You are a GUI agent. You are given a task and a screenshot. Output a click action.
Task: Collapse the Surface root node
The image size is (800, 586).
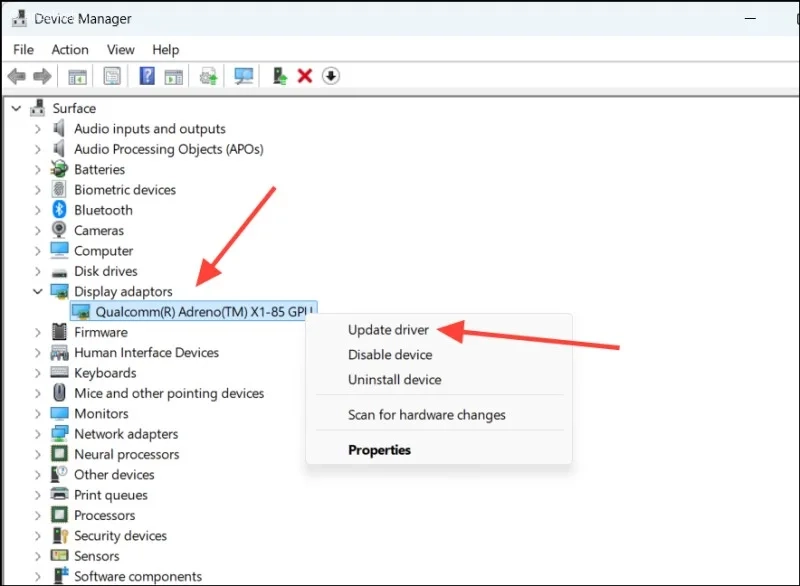[16, 108]
